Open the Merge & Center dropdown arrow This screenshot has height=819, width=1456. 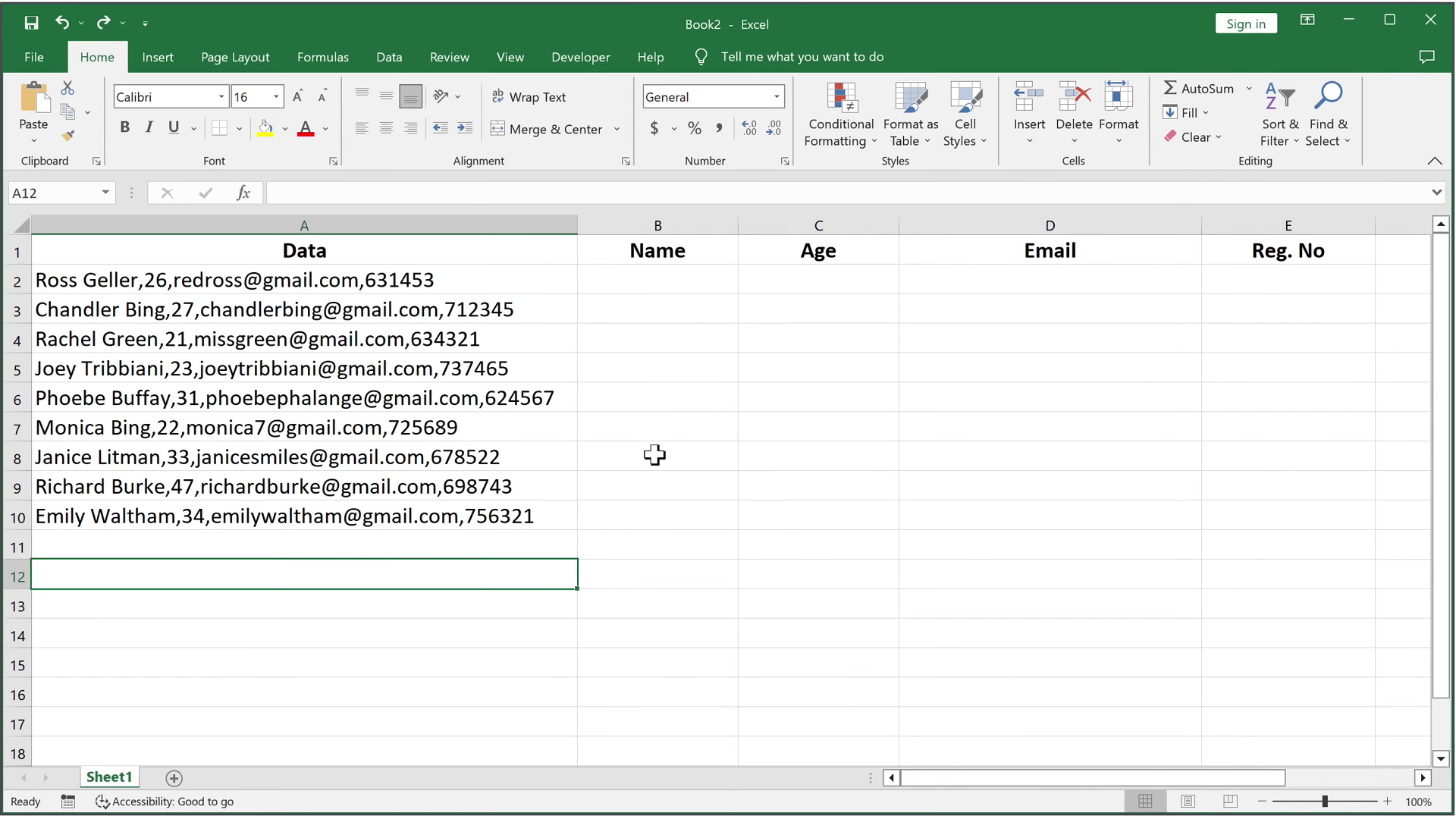(617, 130)
